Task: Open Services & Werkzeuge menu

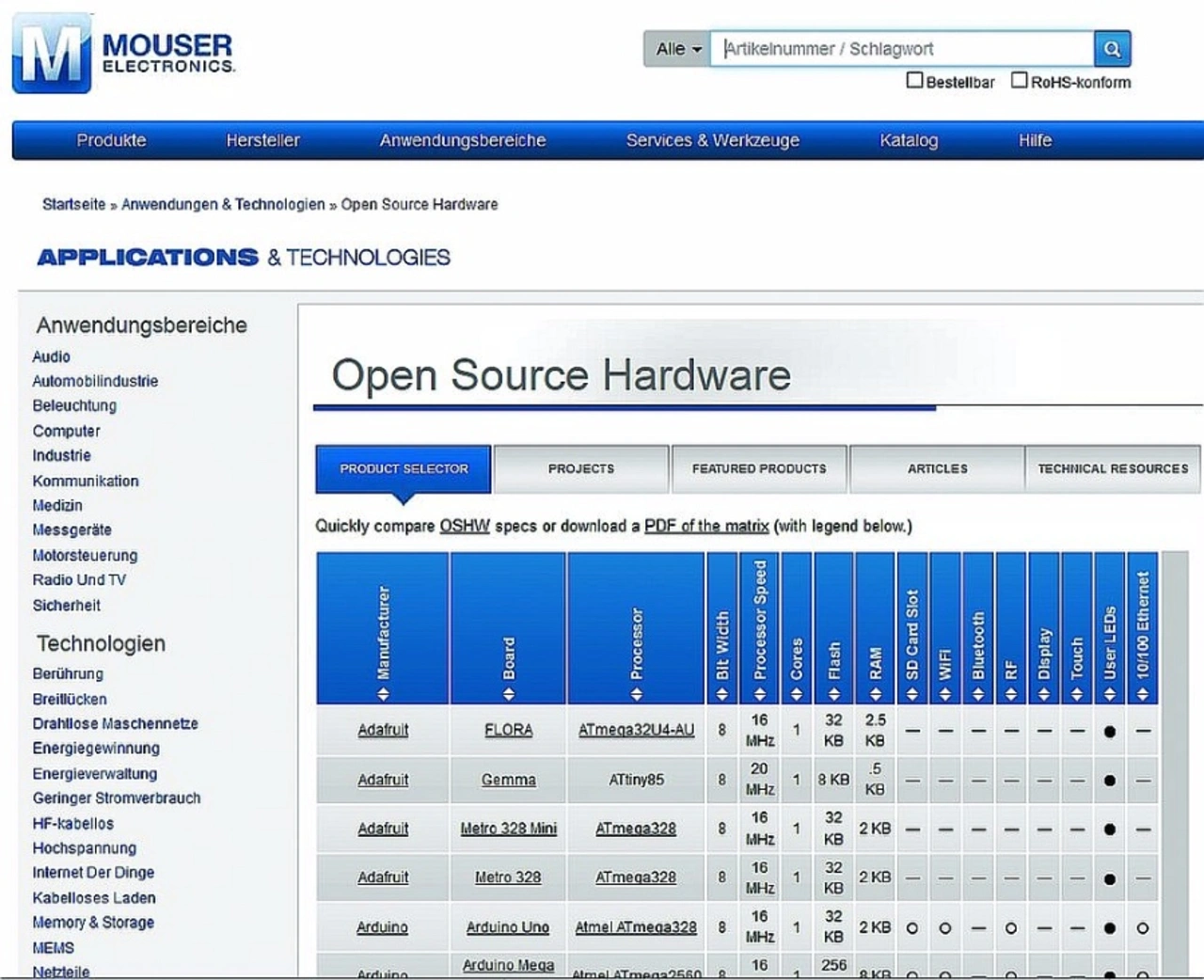Action: tap(712, 140)
